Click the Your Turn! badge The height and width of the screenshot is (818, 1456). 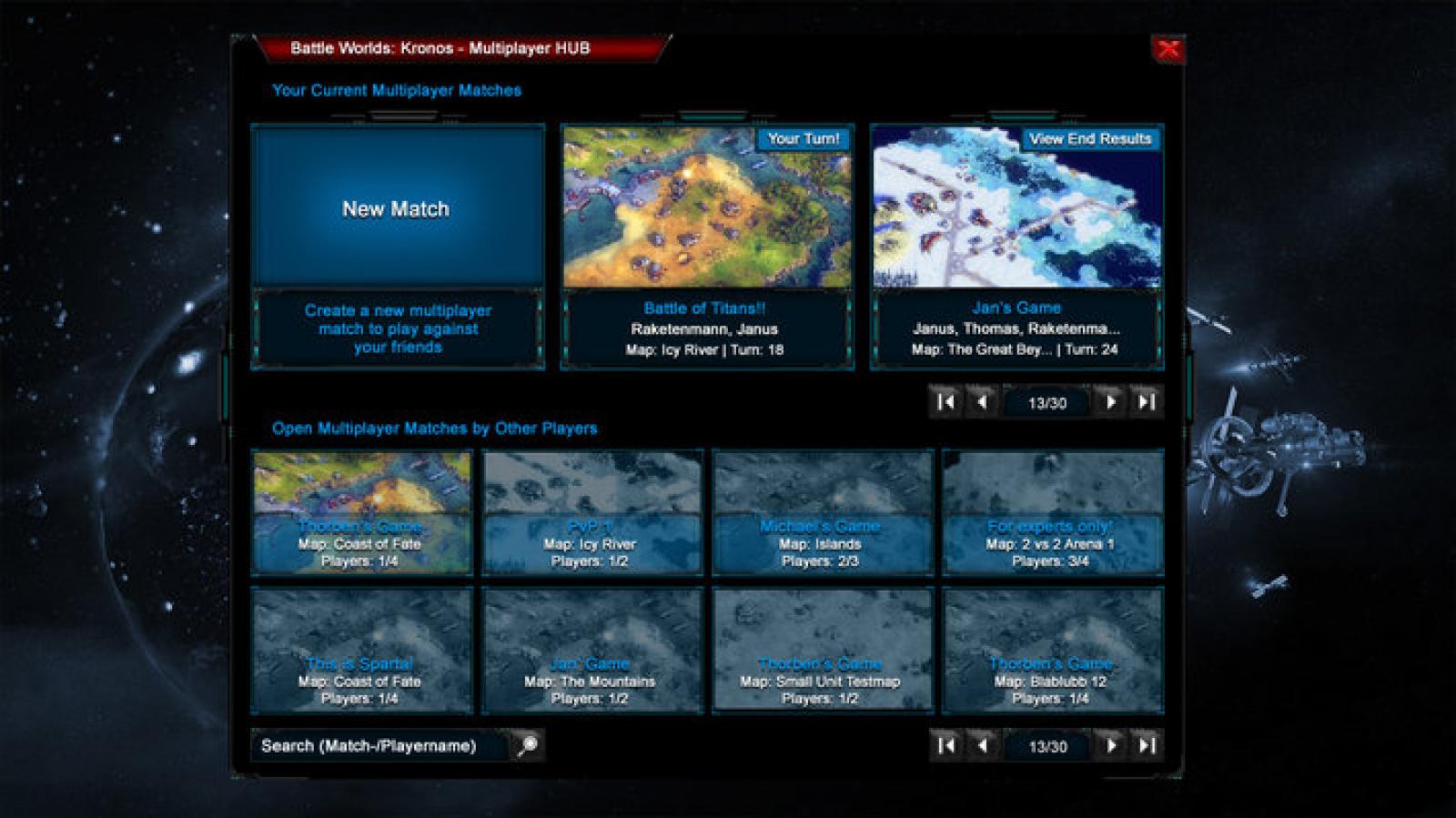pyautogui.click(x=804, y=138)
